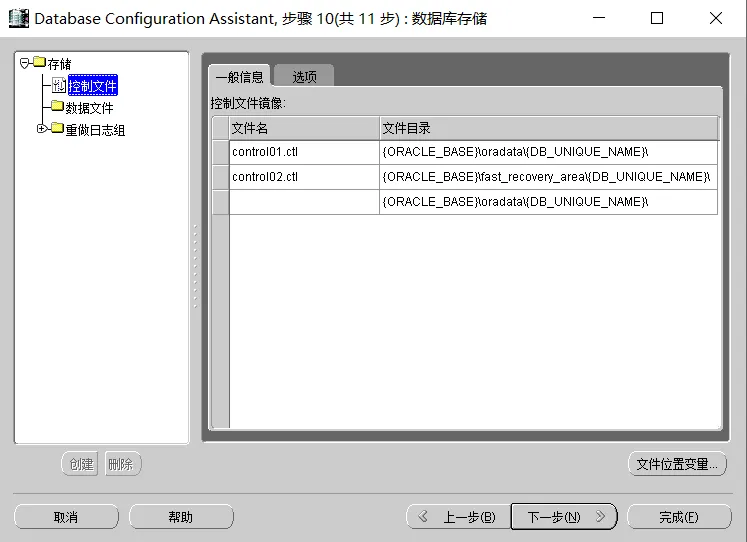
Task: Expand the 重做日志组 tree node
Action: [x=42, y=128]
